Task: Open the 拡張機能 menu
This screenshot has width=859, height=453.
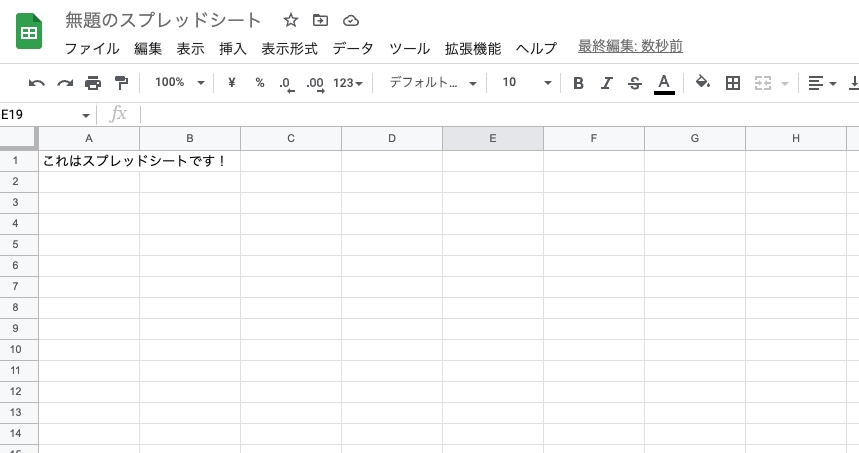Action: [x=473, y=48]
